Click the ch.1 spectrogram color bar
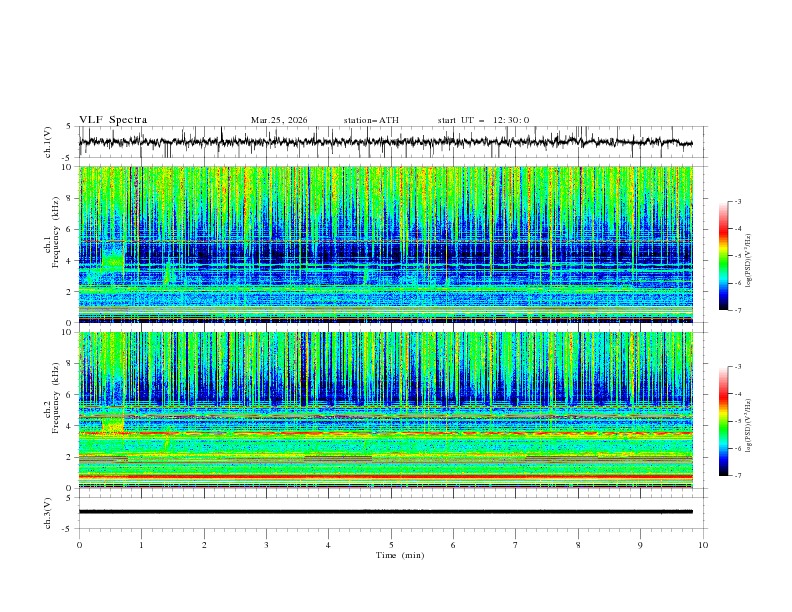Viewport: 792px width, 612px height. (723, 256)
